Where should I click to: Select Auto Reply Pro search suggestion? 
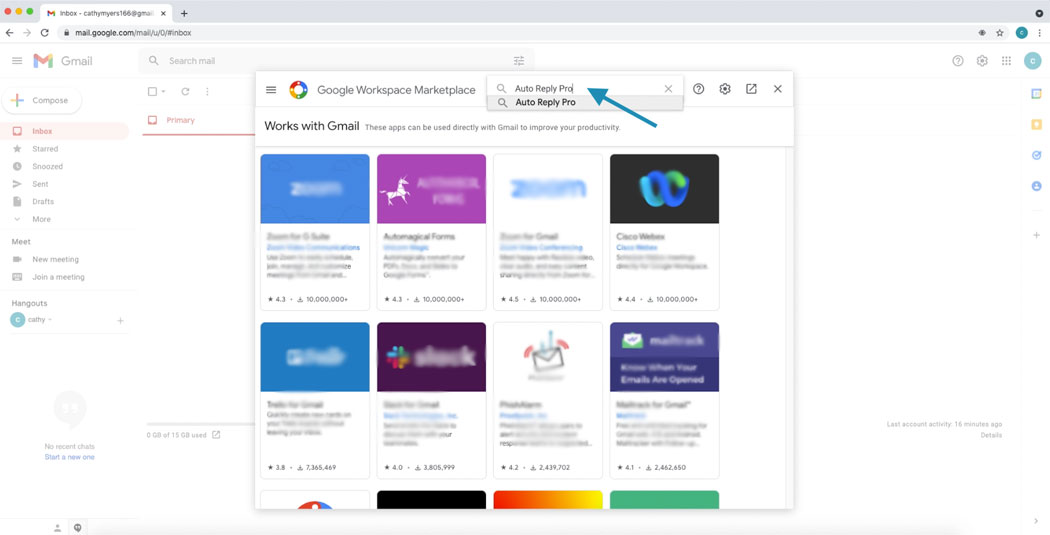585,102
